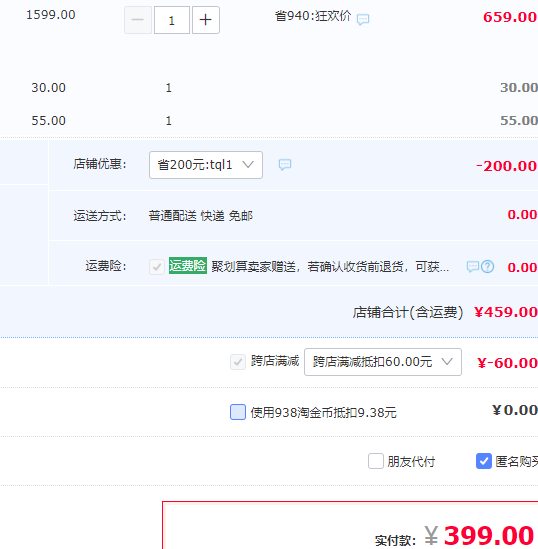Viewport: 538px width, 549px height.
Task: Uncheck the 匿名购买 checkbox
Action: (484, 461)
